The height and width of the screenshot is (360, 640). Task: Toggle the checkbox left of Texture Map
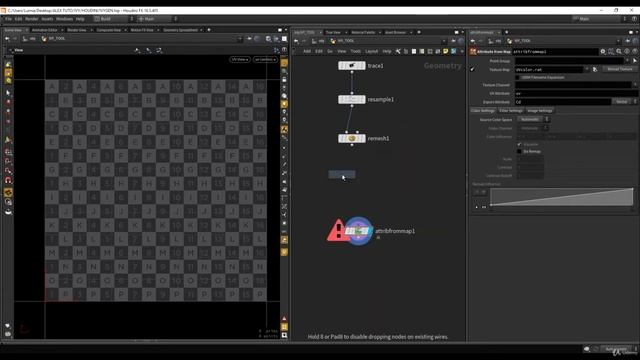point(473,69)
